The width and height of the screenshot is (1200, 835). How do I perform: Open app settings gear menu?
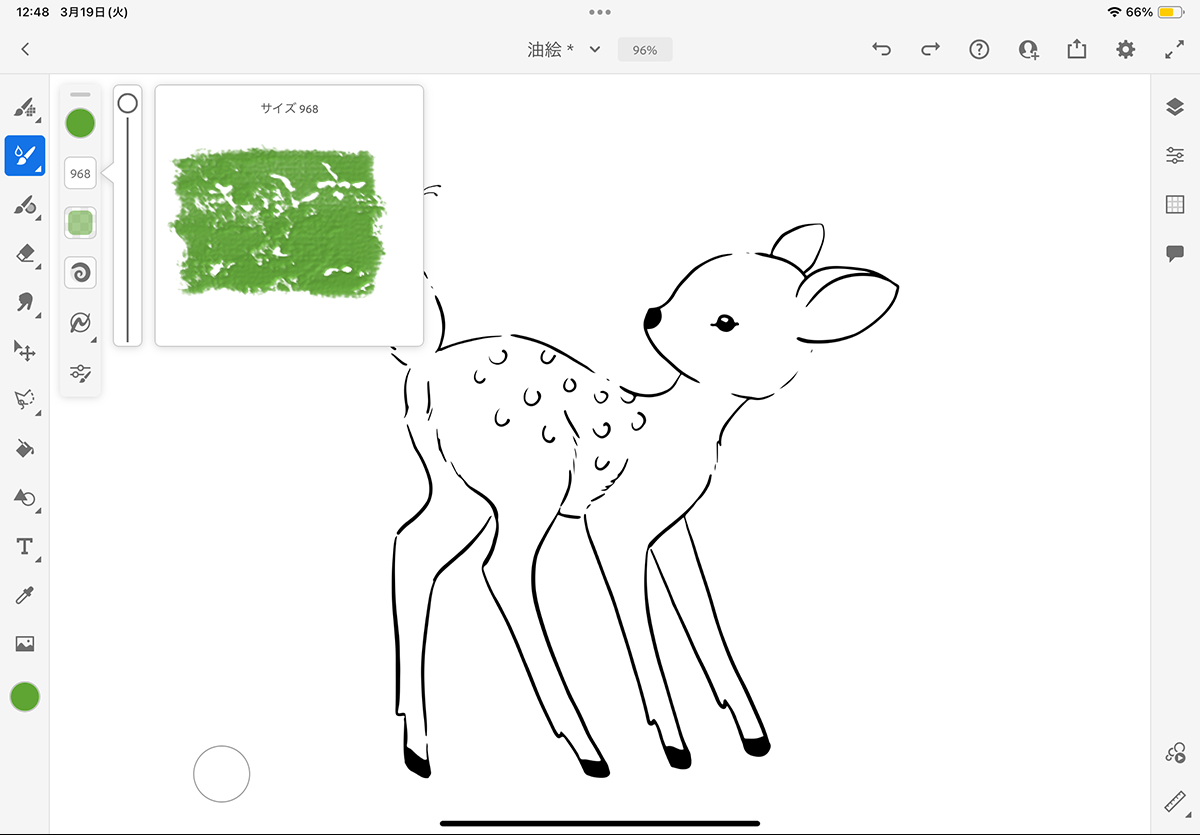point(1126,49)
